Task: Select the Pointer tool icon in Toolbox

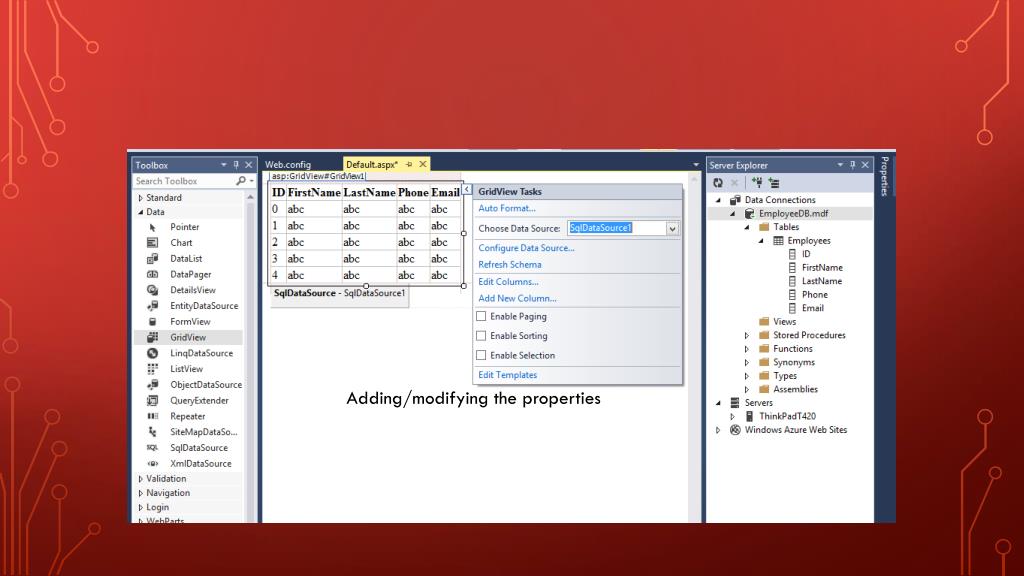Action: [x=152, y=227]
